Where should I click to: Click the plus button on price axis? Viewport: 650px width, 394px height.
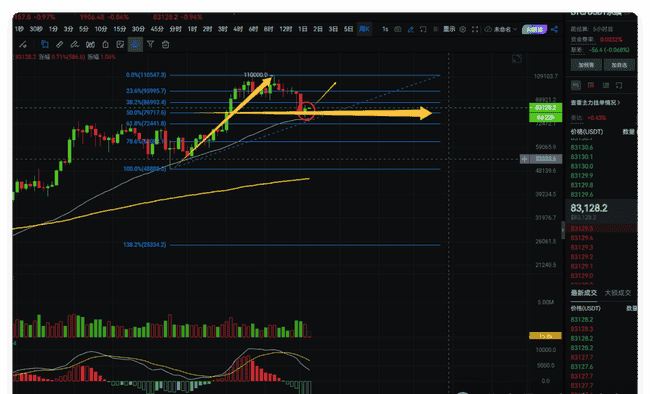pyautogui.click(x=524, y=159)
